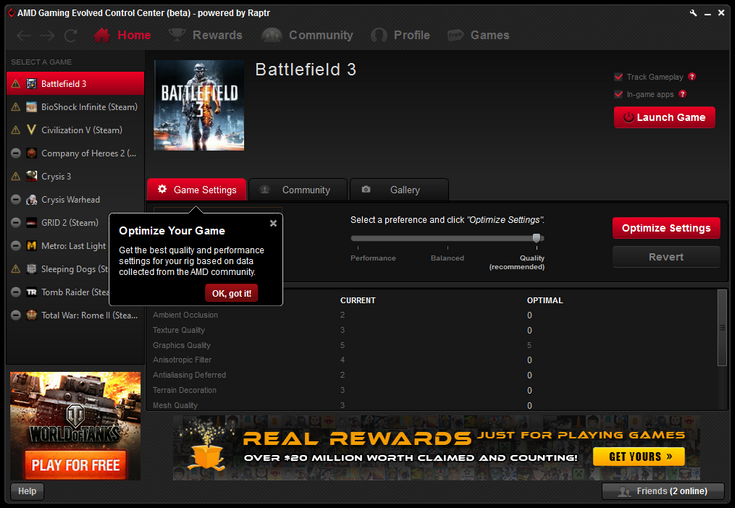Switch to the Game Settings tab
The width and height of the screenshot is (735, 508).
197,190
